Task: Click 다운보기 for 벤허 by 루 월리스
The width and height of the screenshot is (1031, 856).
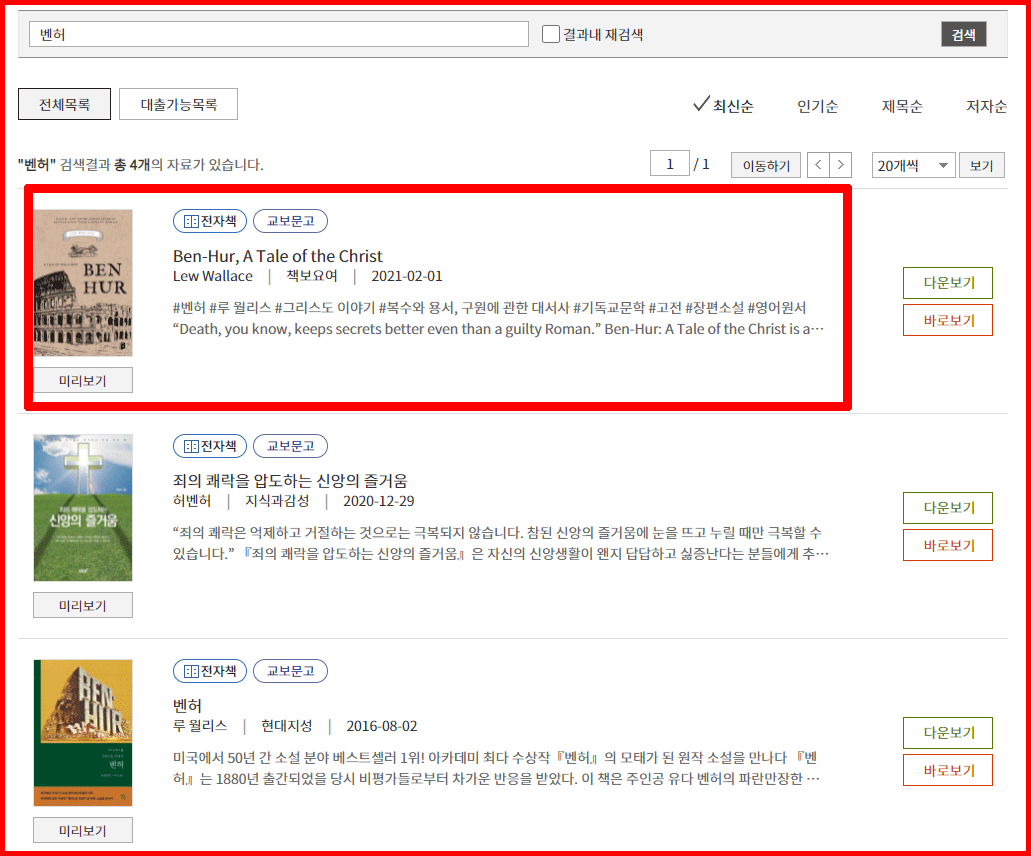Action: [x=947, y=732]
